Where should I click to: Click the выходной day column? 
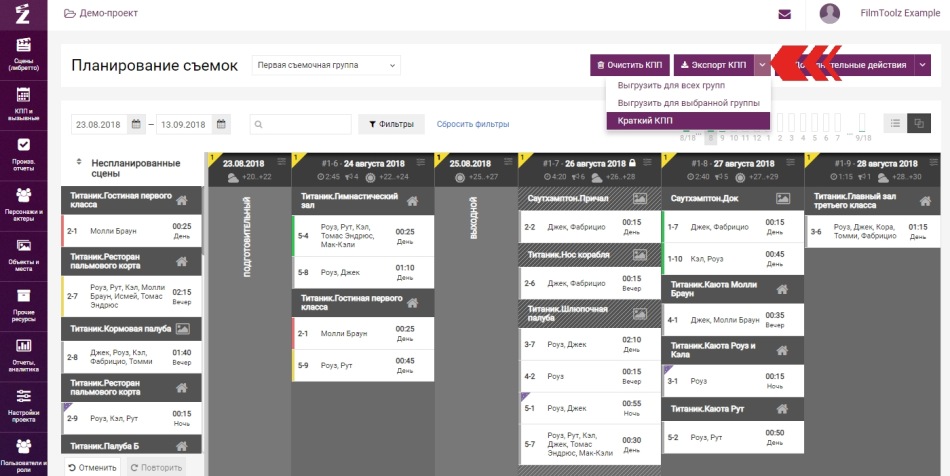tap(474, 331)
